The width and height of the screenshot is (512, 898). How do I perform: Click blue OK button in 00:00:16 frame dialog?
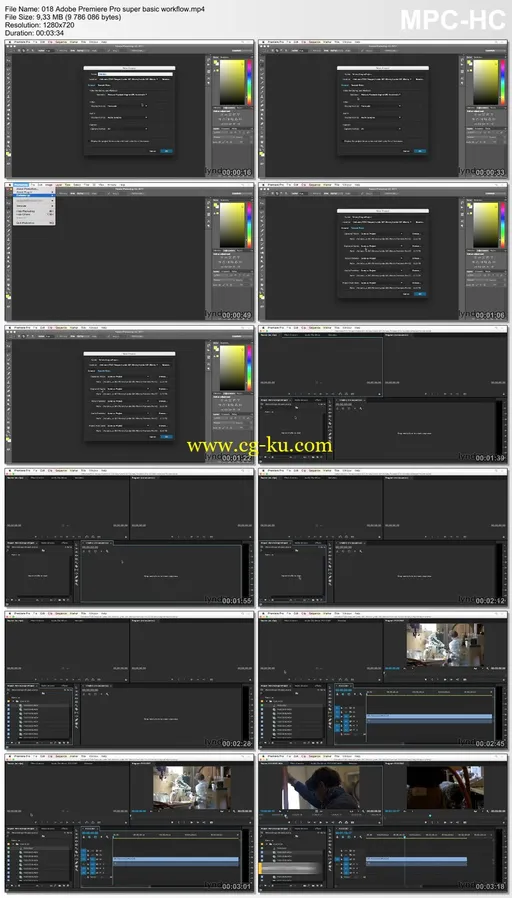tap(166, 151)
